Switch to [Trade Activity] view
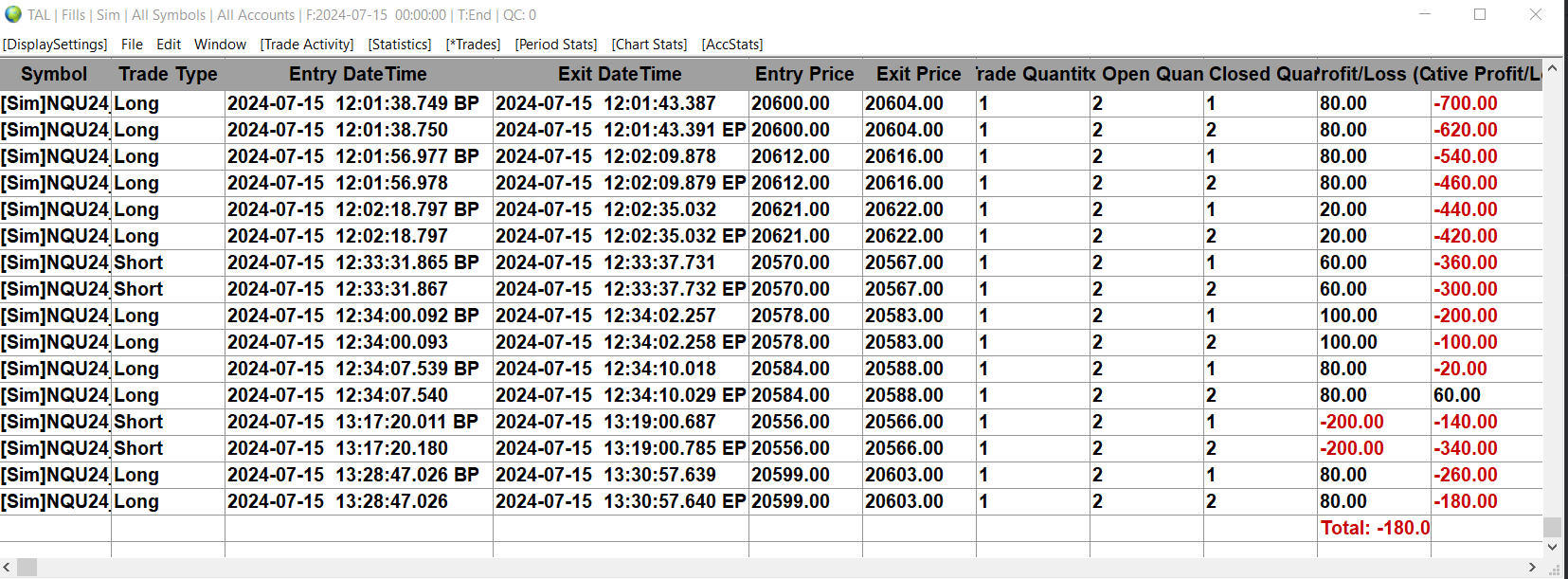Screen dimensions: 1568x579 pos(307,45)
